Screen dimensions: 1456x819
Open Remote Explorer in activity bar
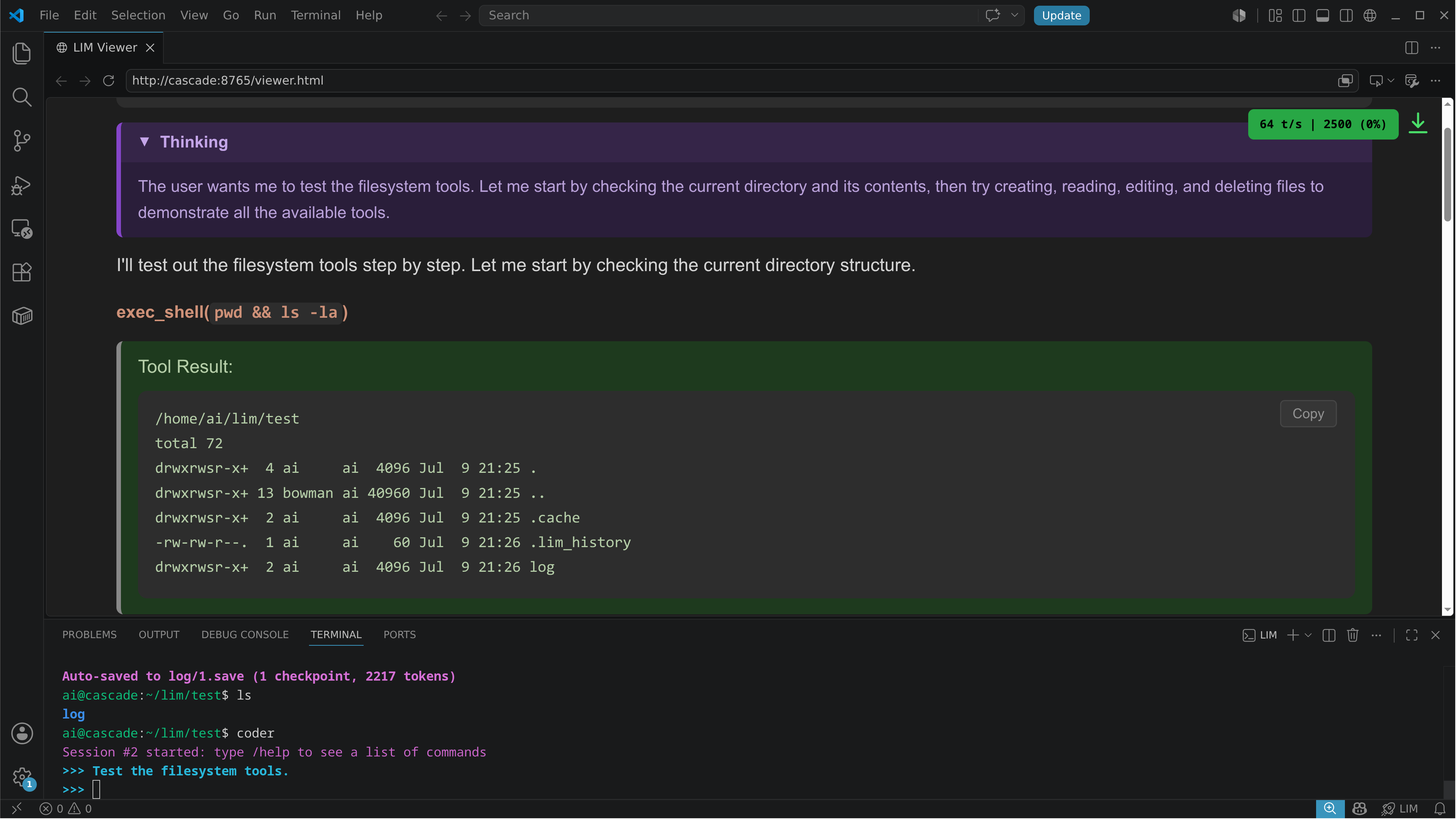[x=22, y=228]
